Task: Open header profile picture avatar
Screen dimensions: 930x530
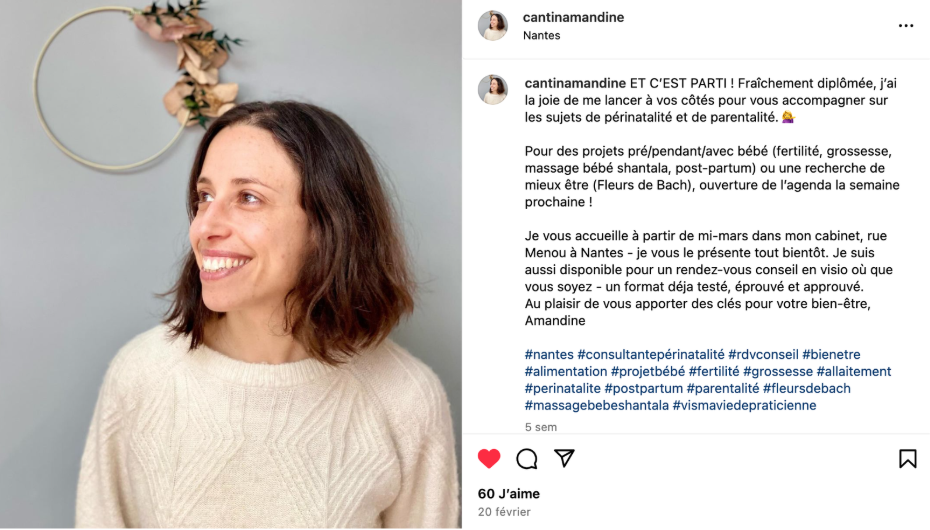Action: (493, 25)
